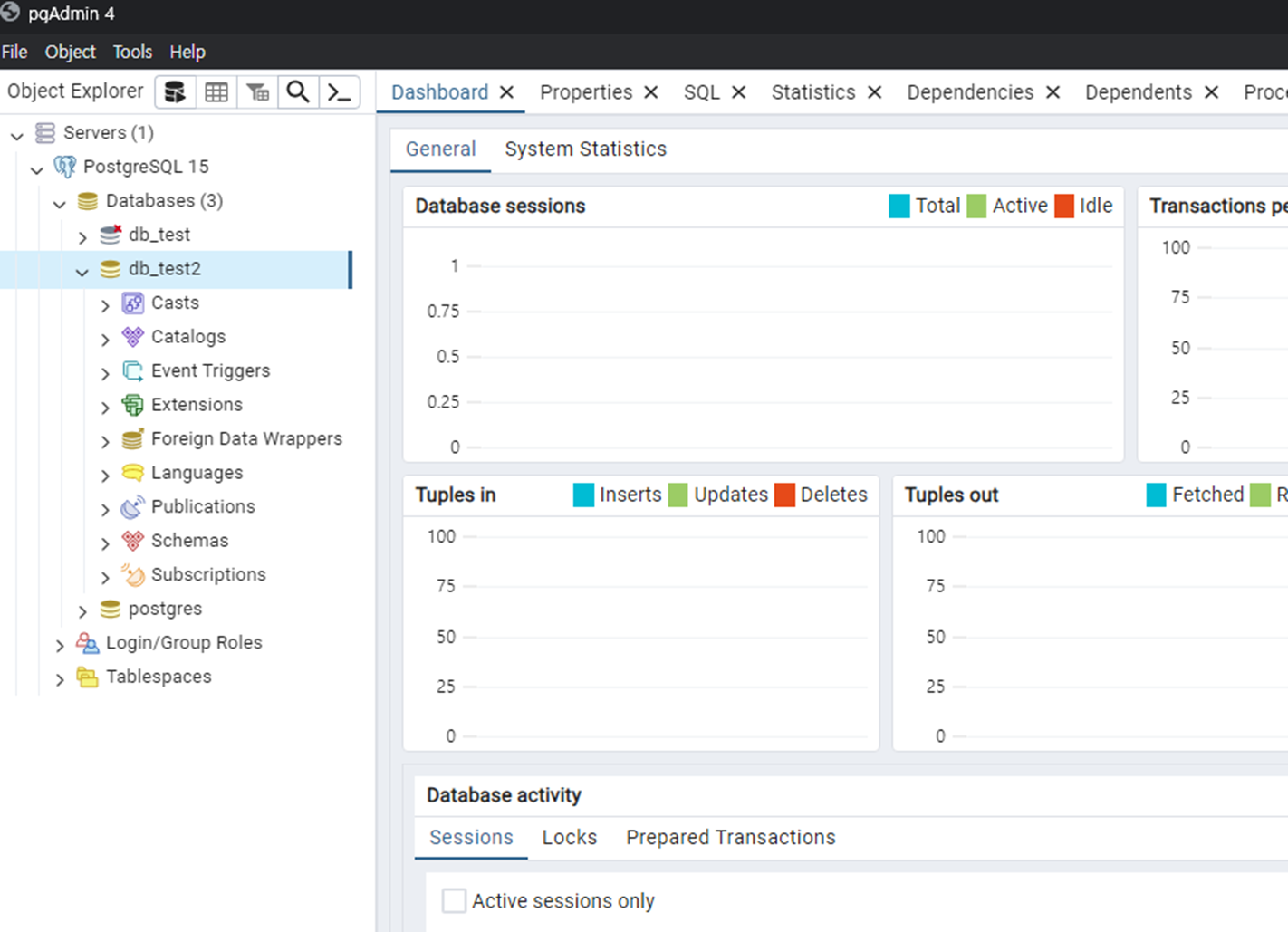Image resolution: width=1288 pixels, height=932 pixels.
Task: Click the Schemas node icon
Action: coord(133,541)
